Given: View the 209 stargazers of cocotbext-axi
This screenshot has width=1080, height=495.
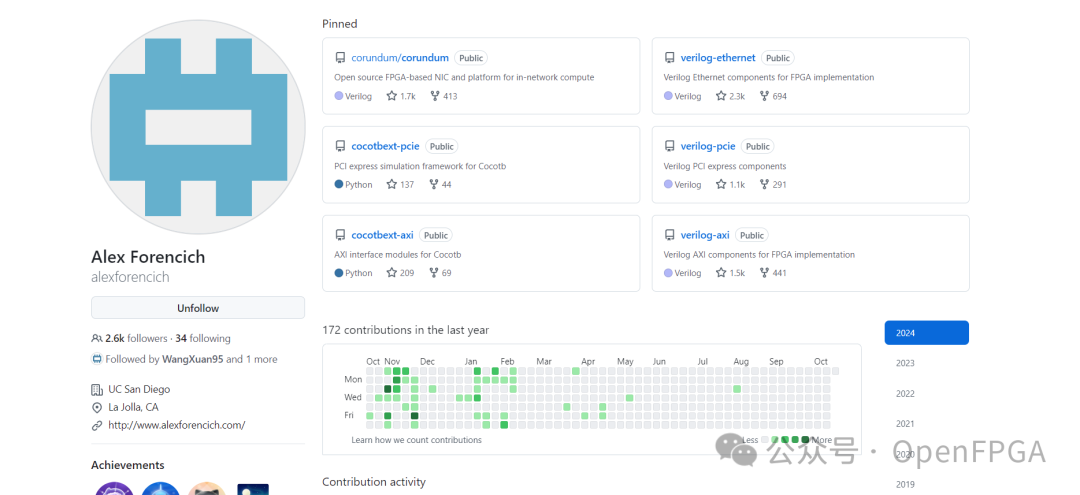Looking at the screenshot, I should point(400,273).
